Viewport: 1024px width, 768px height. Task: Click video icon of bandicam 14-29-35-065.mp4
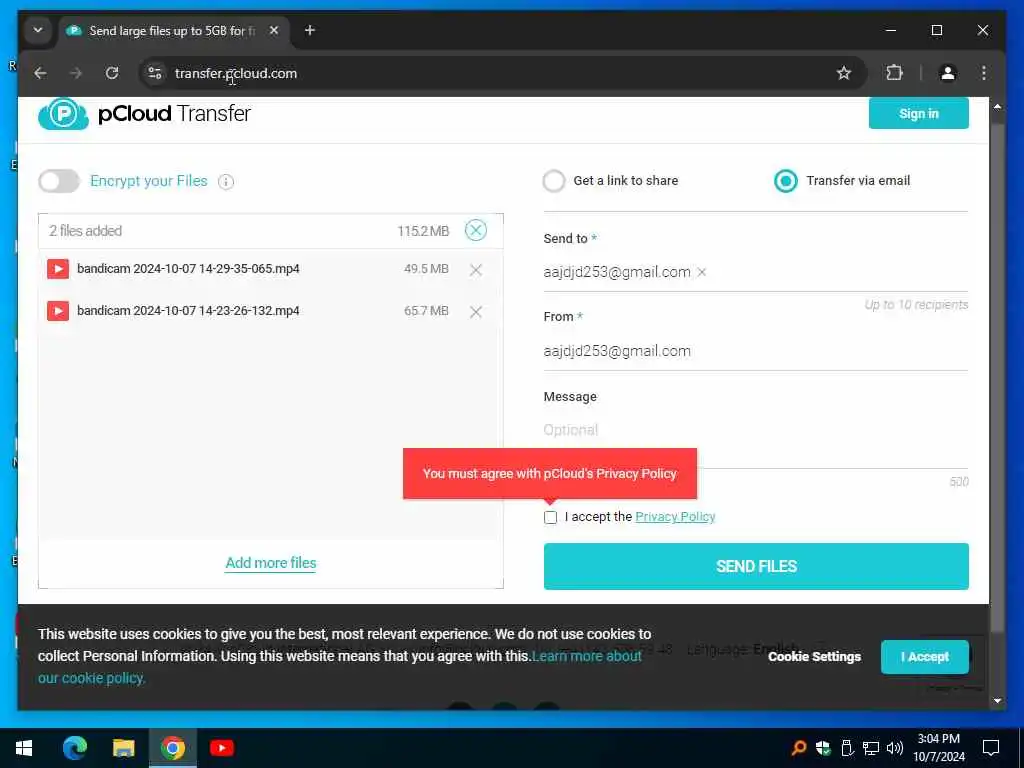(58, 268)
